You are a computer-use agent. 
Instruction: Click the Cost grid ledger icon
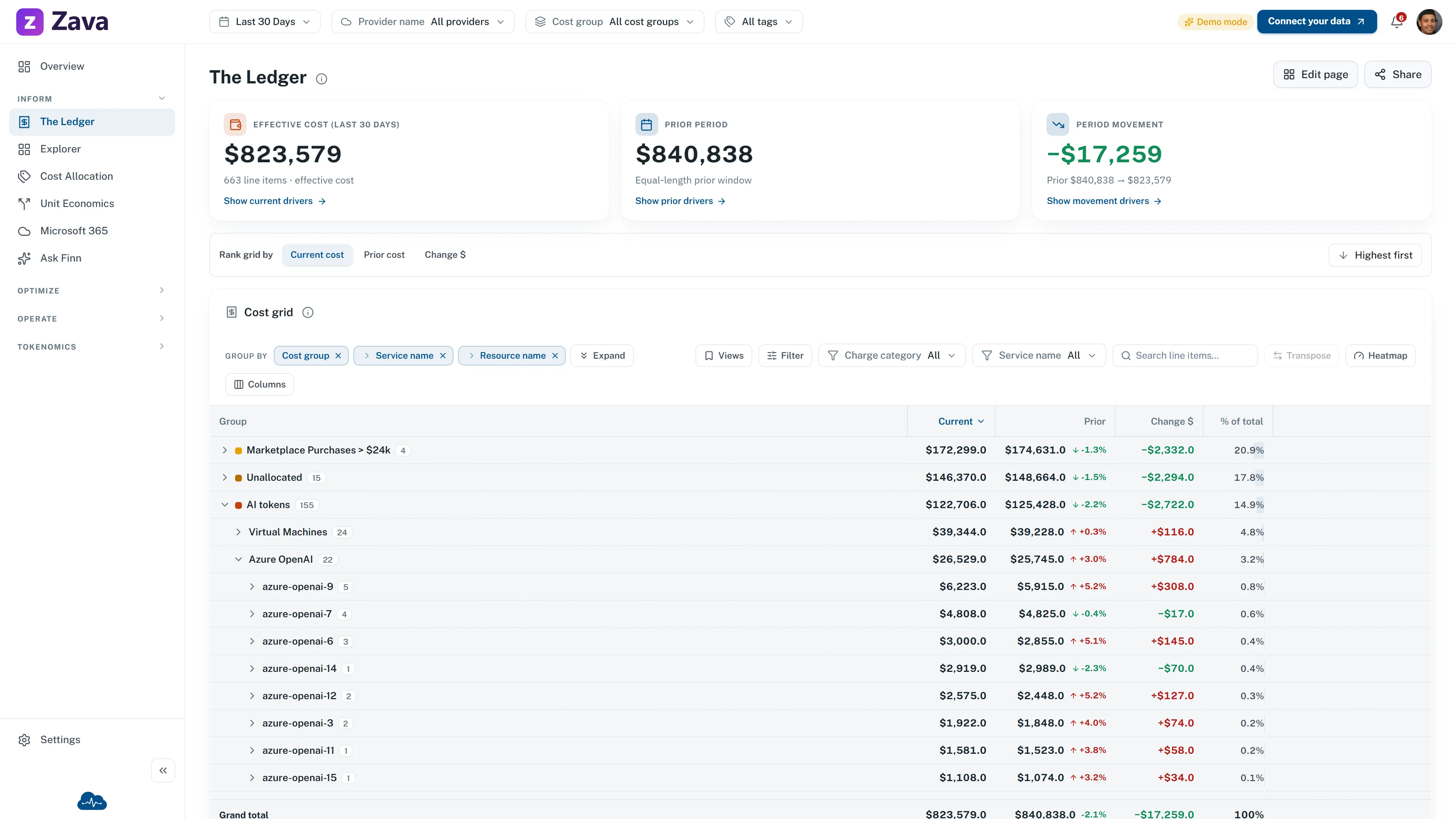click(232, 312)
